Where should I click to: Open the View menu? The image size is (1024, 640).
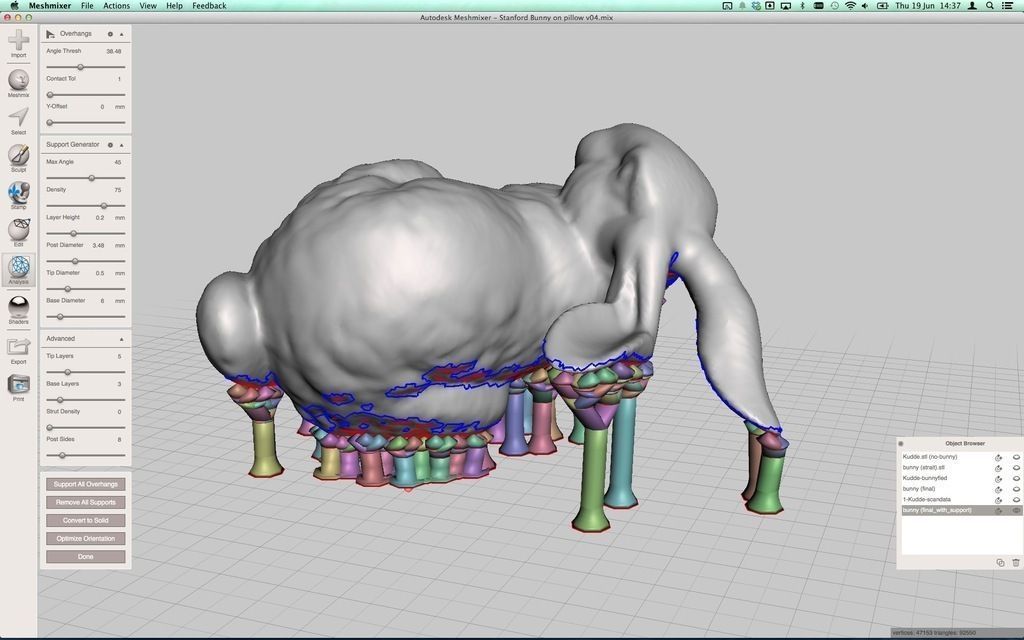click(x=148, y=5)
